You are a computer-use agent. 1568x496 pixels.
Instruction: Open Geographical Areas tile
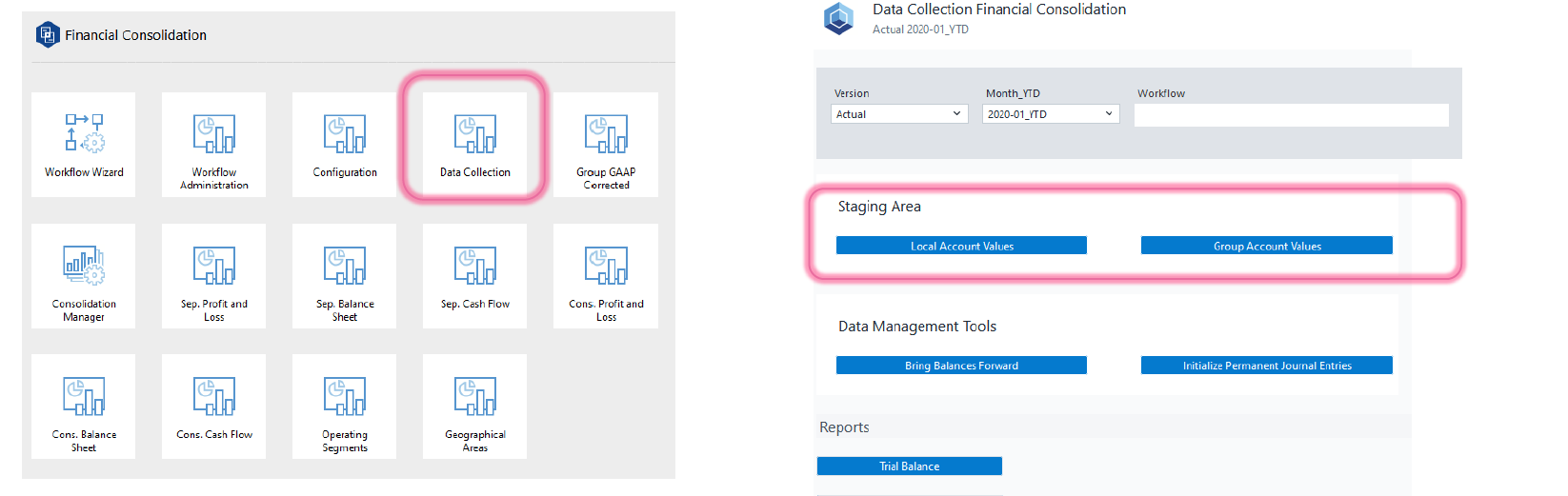pyautogui.click(x=475, y=406)
